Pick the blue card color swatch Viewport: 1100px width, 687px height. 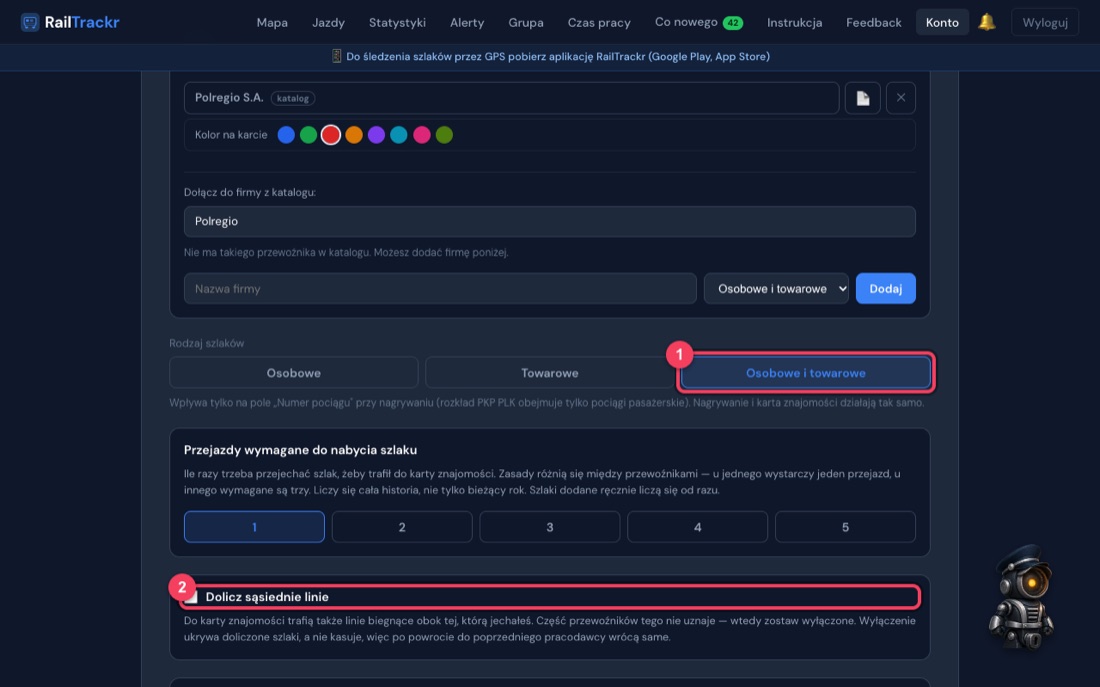[x=286, y=135]
